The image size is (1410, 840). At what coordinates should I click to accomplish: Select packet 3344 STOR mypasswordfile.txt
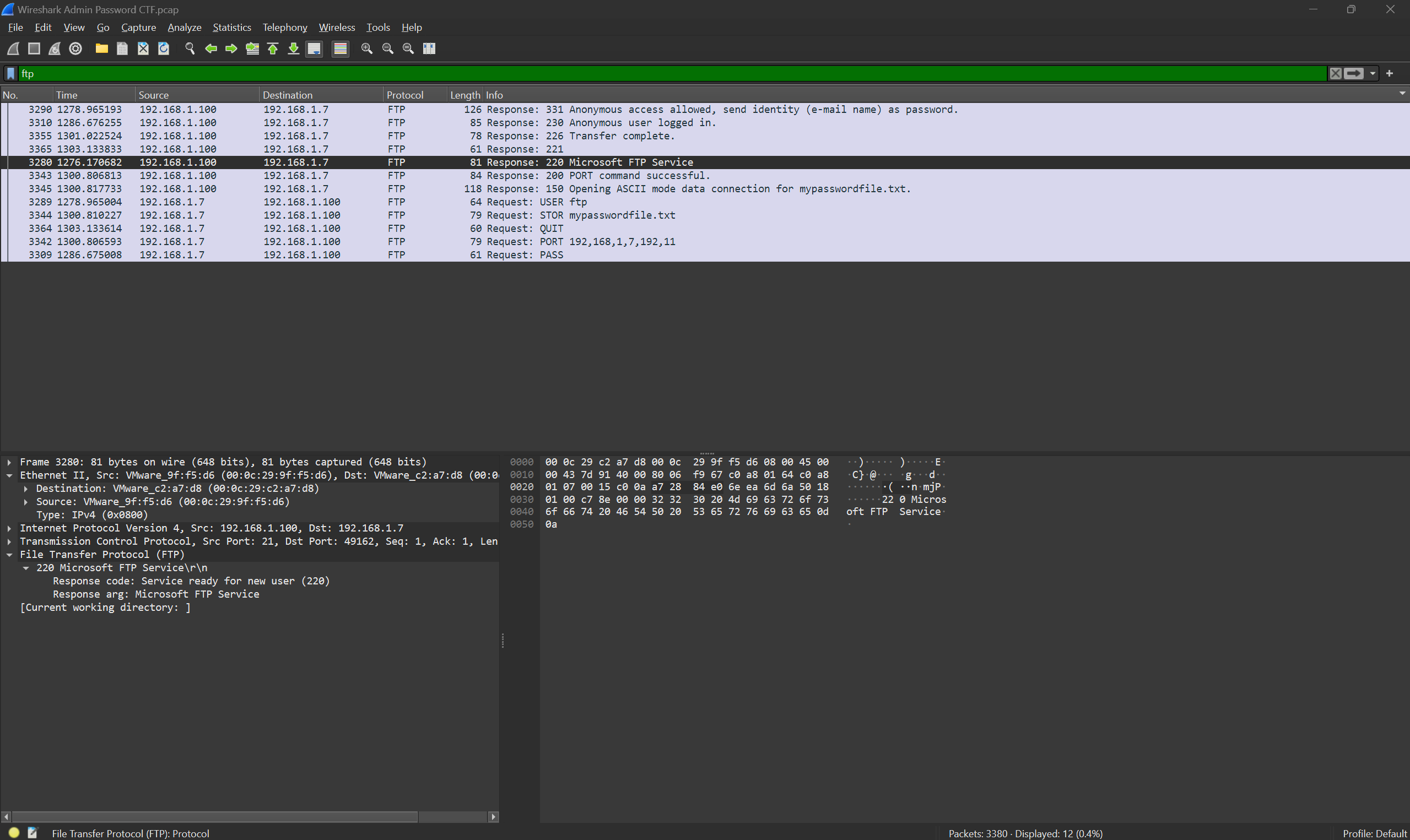tap(705, 216)
